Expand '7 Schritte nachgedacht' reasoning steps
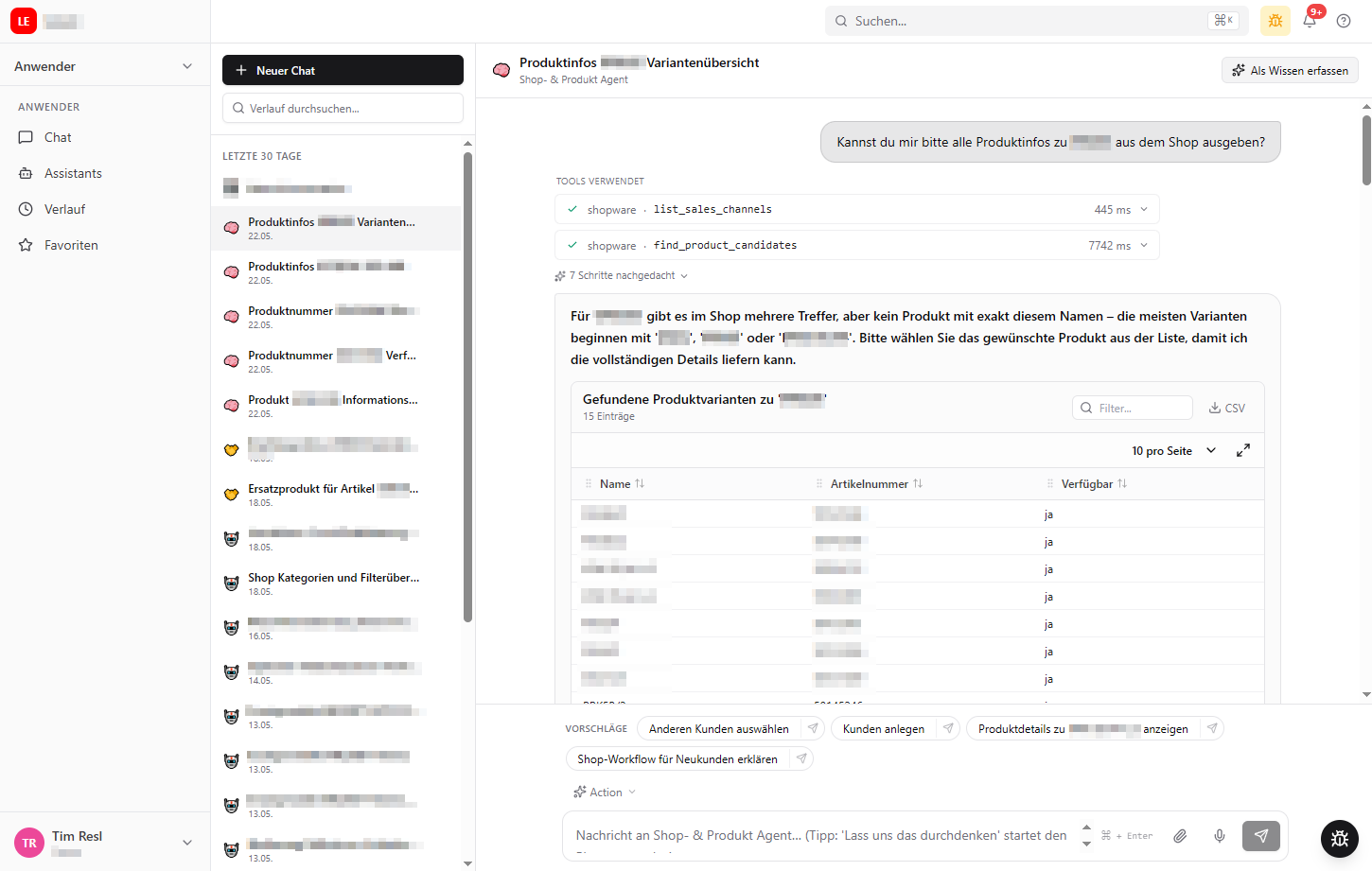Image resolution: width=1372 pixels, height=871 pixels. [622, 276]
